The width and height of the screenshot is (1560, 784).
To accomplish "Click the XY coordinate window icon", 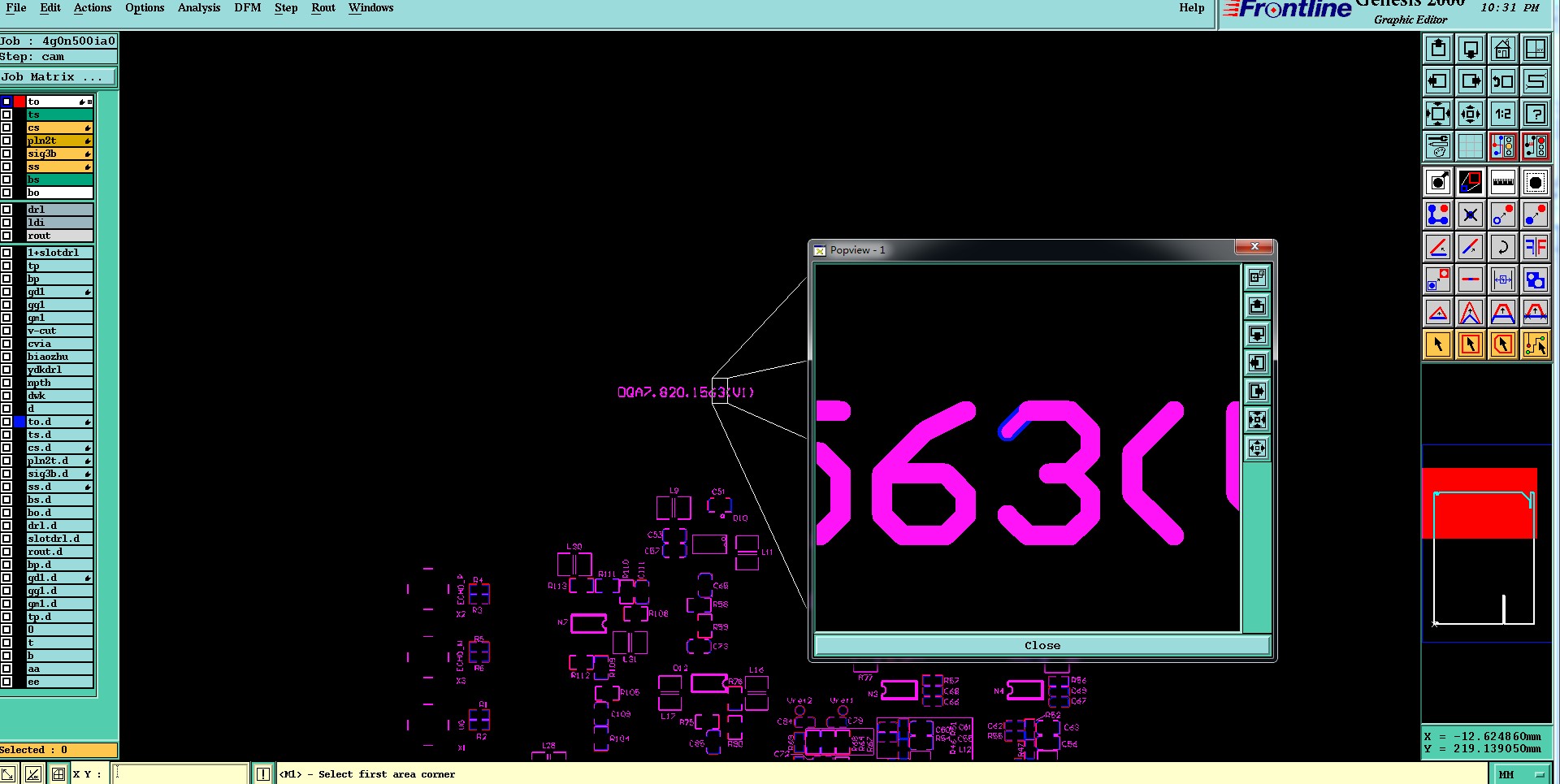I will click(1536, 49).
